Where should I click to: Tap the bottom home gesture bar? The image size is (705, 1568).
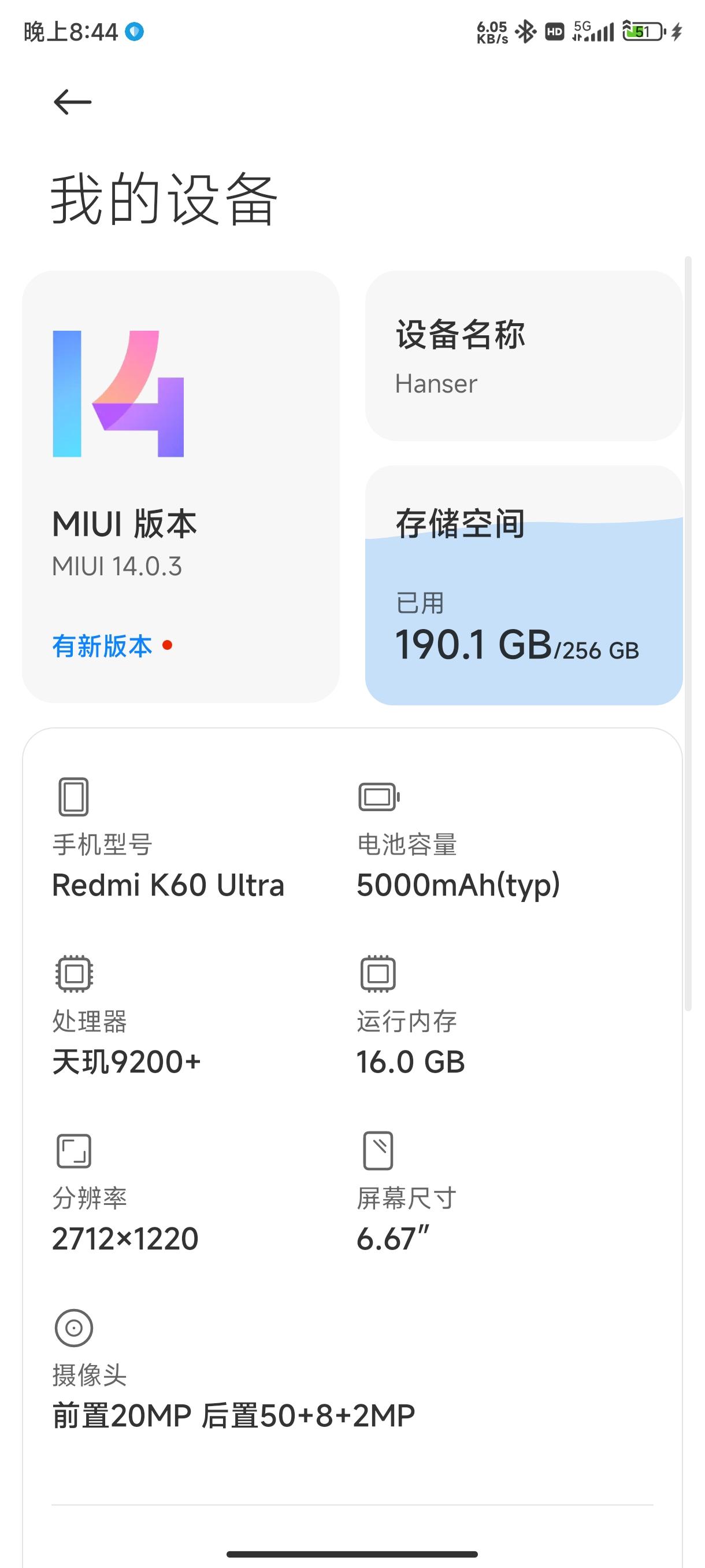click(x=352, y=1554)
